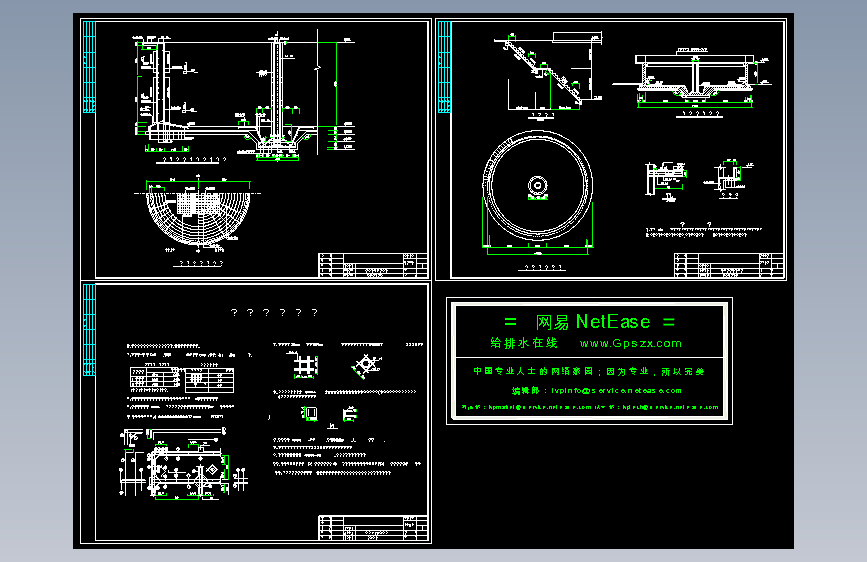Select the cyan revision strip on top-right sheet
Screen dimensions: 867x562
[x=445, y=67]
